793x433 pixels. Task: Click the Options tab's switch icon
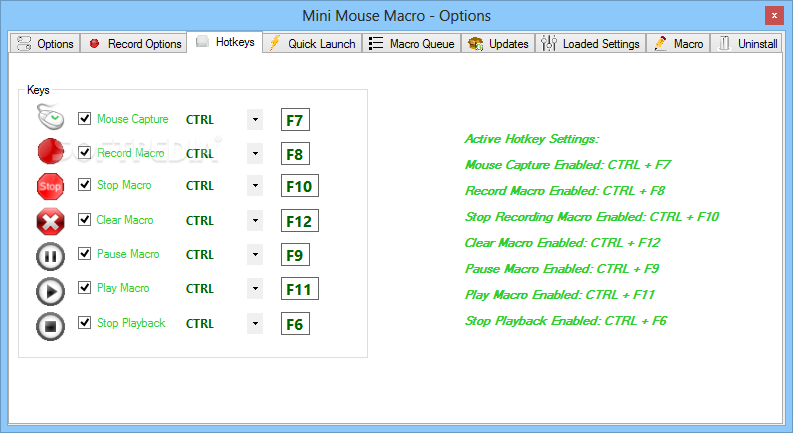point(24,44)
